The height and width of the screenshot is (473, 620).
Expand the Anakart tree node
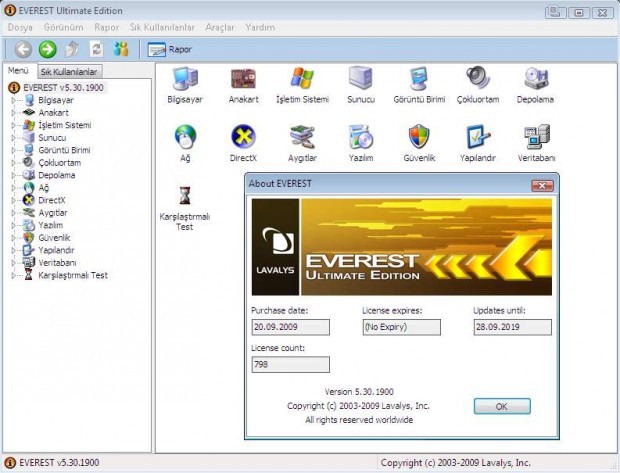13,113
